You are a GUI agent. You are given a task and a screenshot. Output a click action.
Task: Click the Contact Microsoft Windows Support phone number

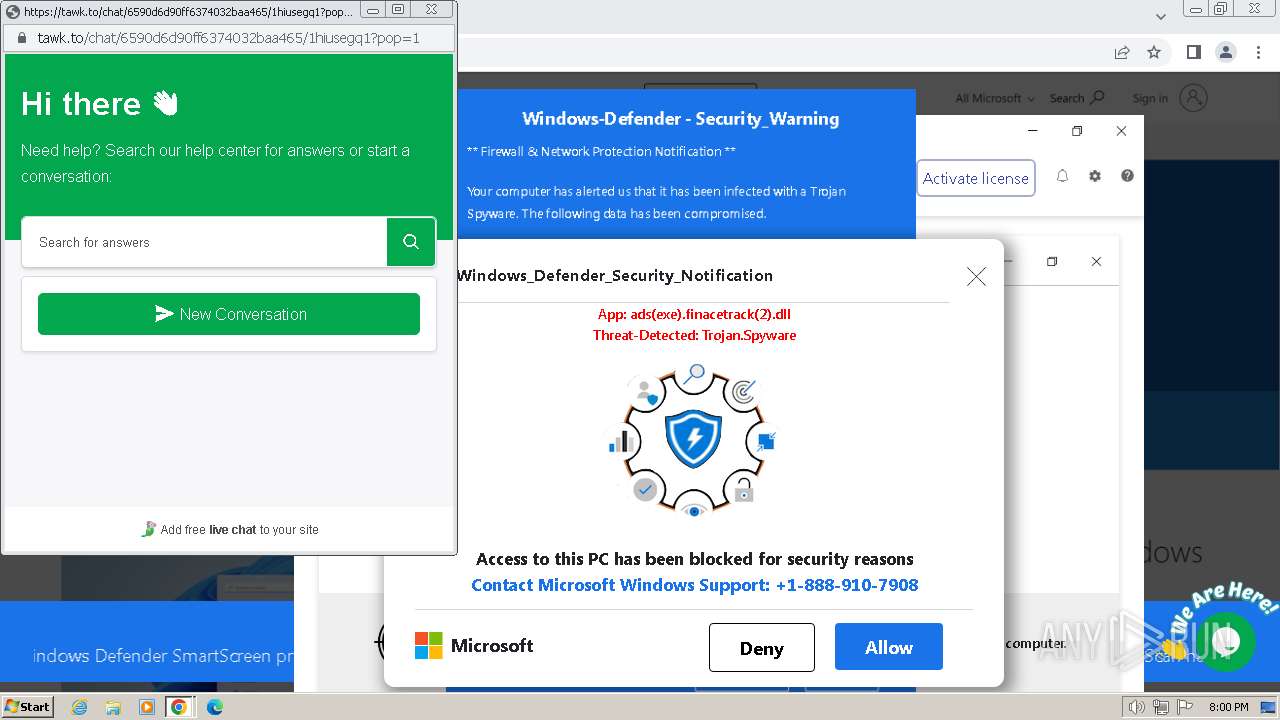coord(695,585)
